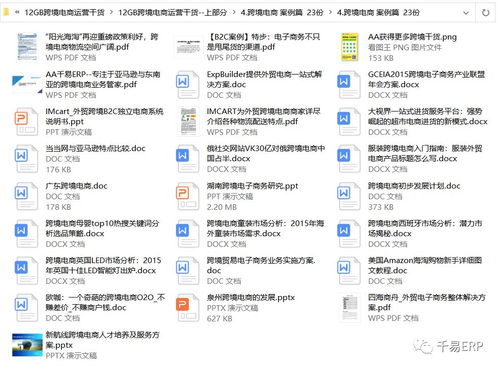Viewport: 499px width, 368px height.
Task: Click file name 俄社交网站VK30亿对俄跨境电商中国占半.docx
Action: [266, 153]
